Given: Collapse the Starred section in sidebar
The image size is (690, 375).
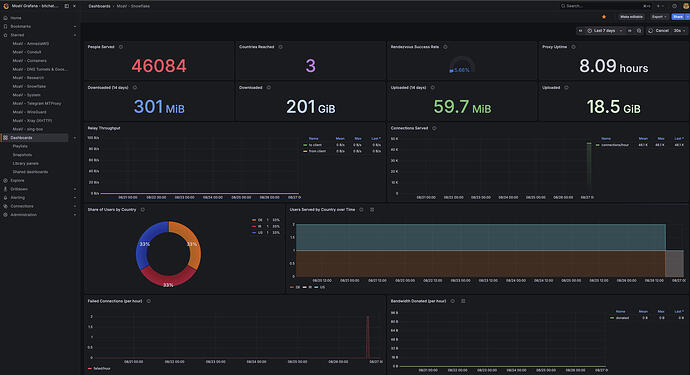Looking at the screenshot, I should (75, 35).
